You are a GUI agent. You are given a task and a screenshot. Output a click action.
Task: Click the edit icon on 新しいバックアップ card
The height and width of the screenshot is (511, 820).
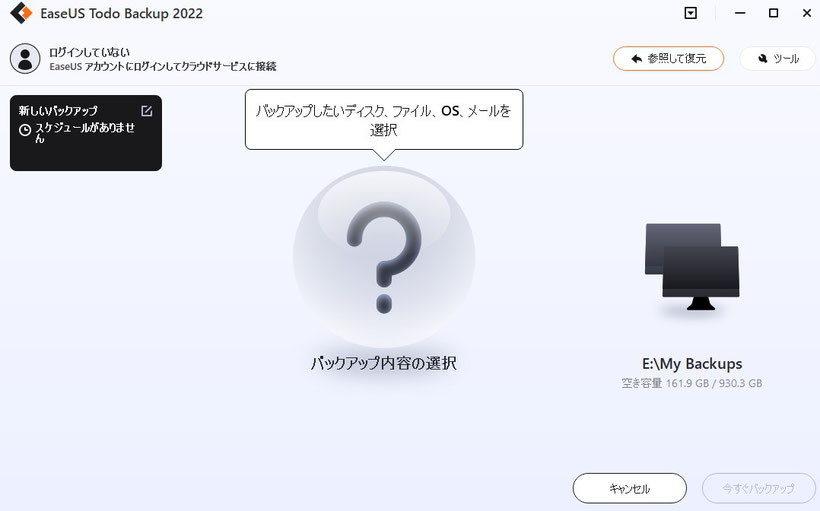(146, 110)
